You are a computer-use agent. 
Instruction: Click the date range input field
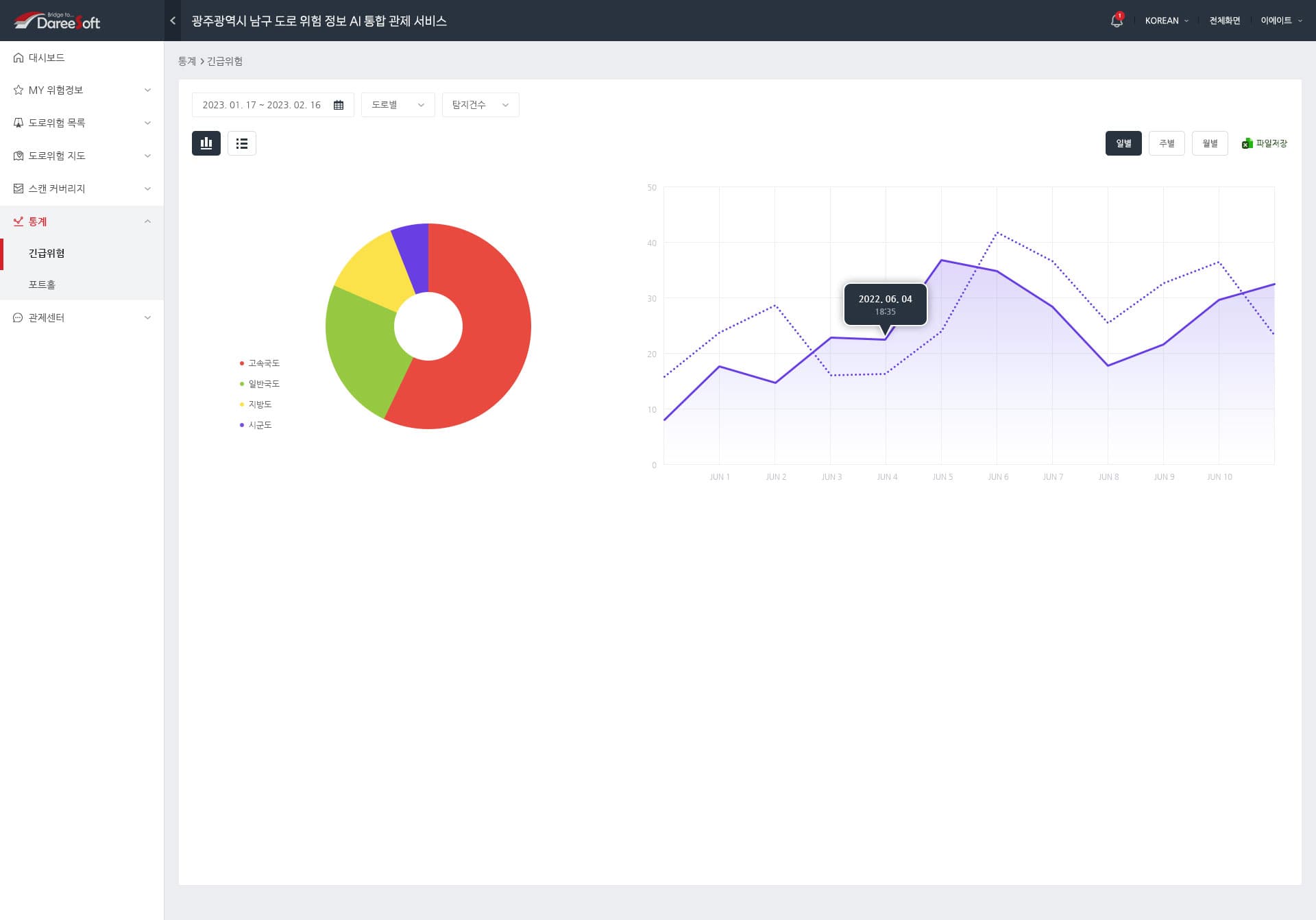click(262, 105)
